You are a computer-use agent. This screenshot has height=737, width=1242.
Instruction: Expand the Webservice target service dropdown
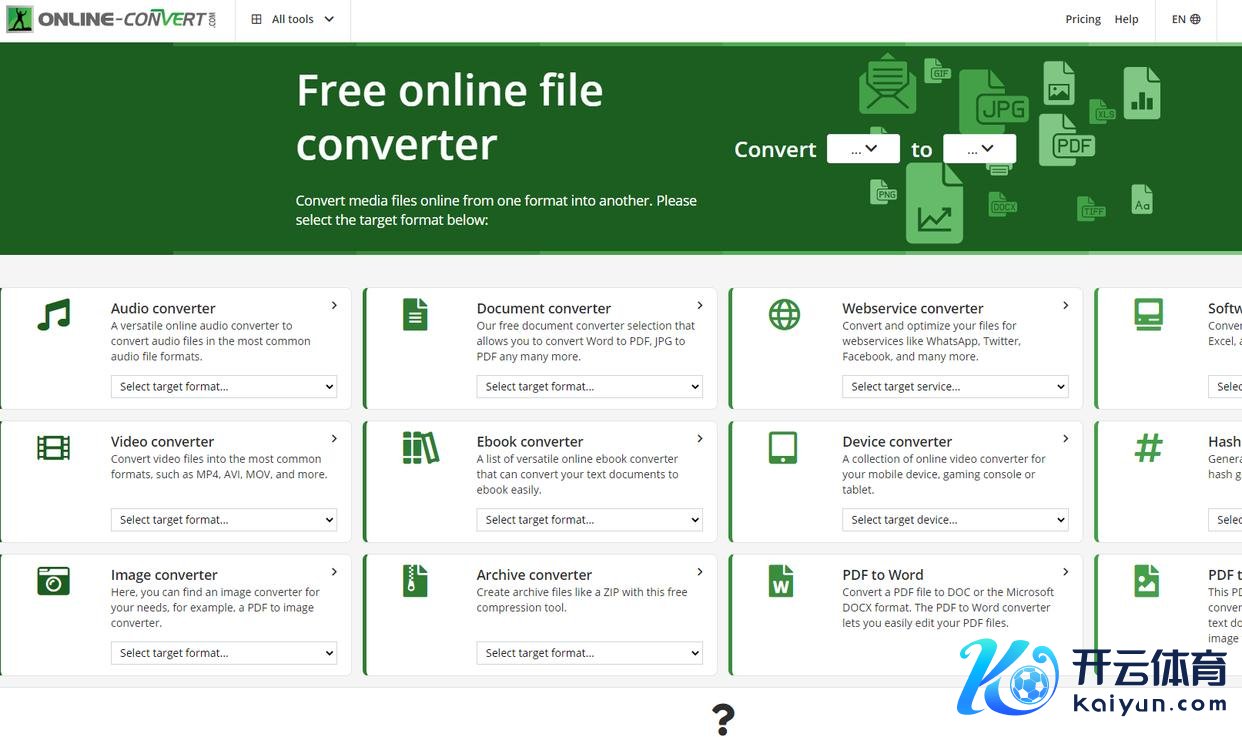955,387
